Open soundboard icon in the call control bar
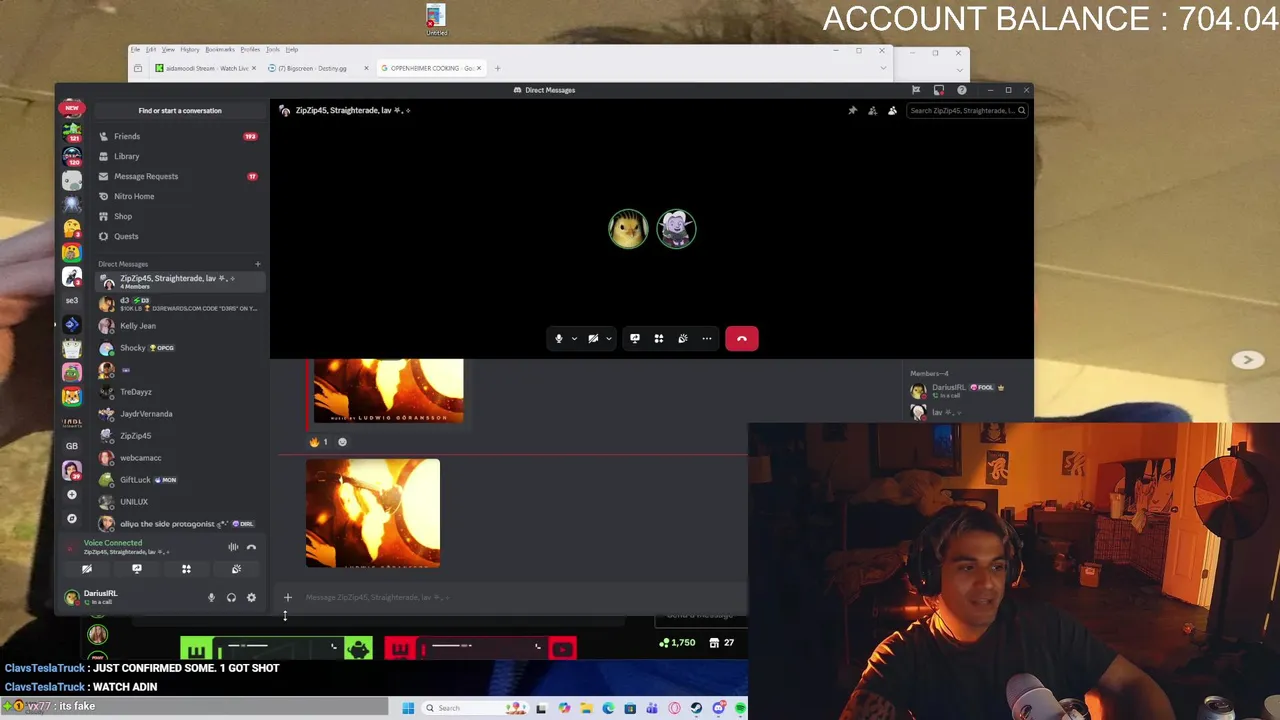 682,338
